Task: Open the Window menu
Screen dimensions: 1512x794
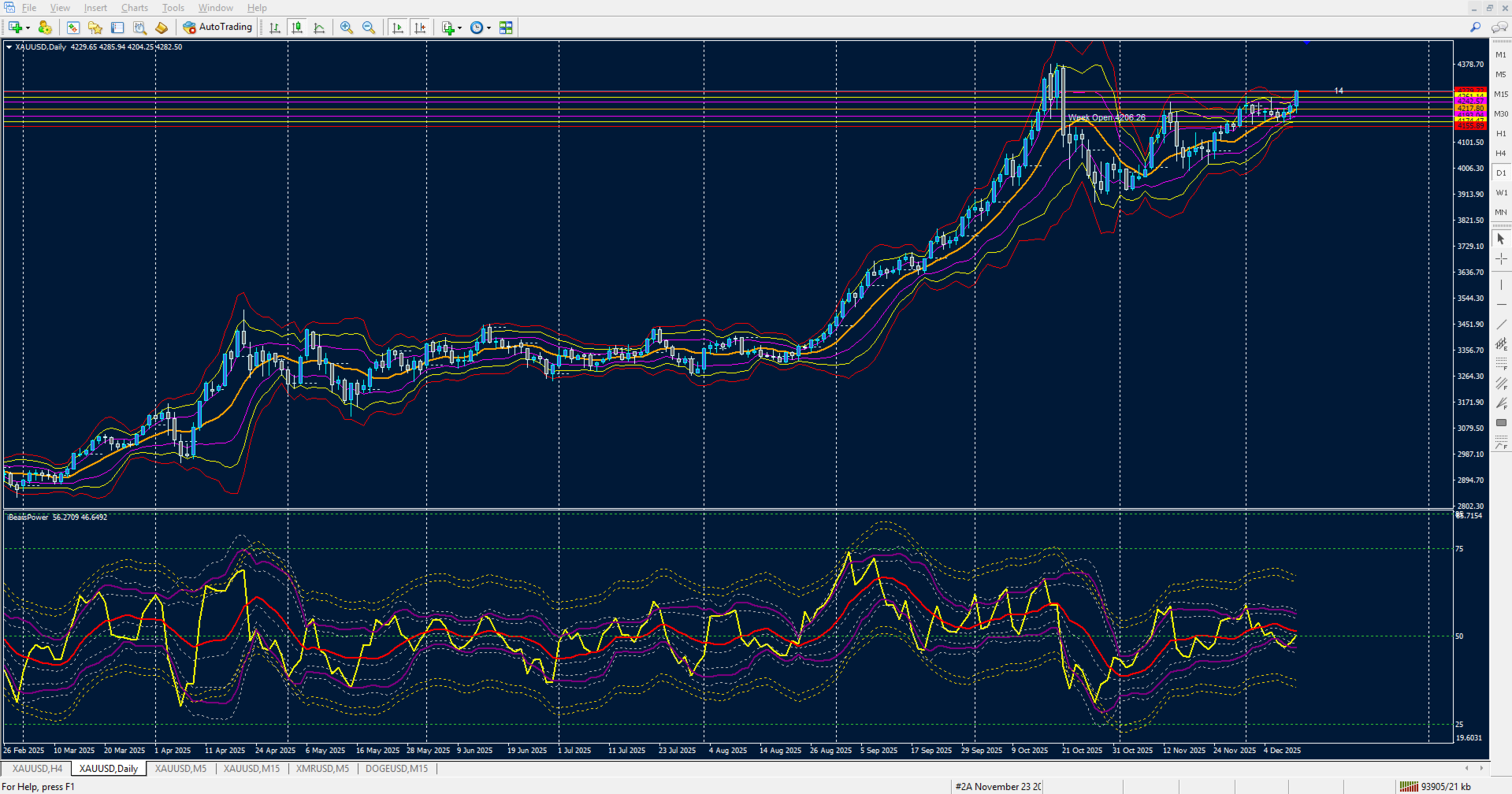Action: point(216,8)
